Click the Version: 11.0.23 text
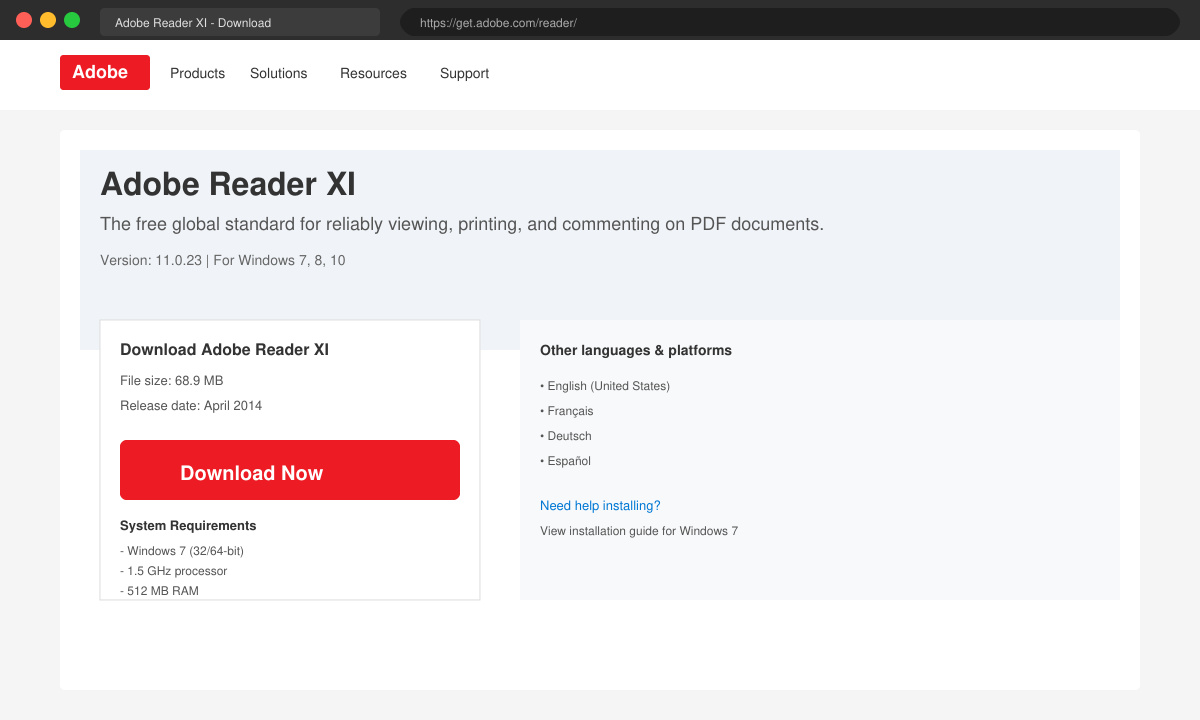 pos(151,260)
